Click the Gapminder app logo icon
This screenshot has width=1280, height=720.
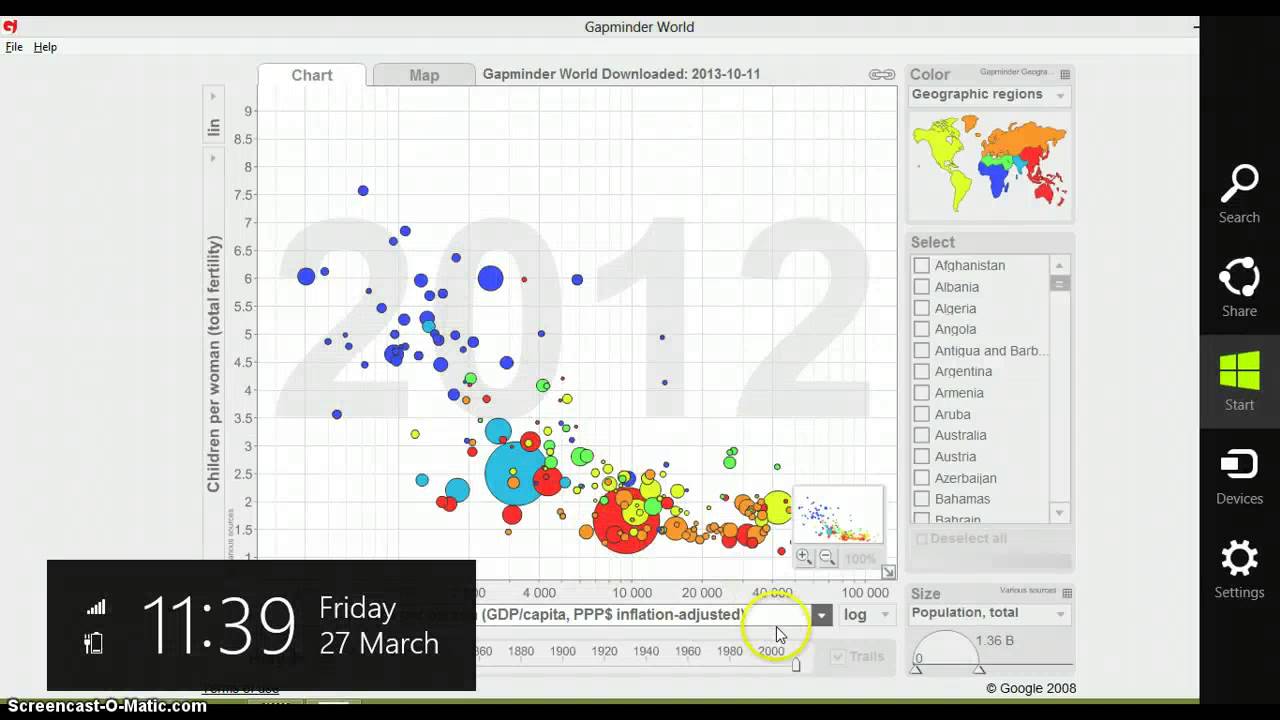pyautogui.click(x=10, y=26)
